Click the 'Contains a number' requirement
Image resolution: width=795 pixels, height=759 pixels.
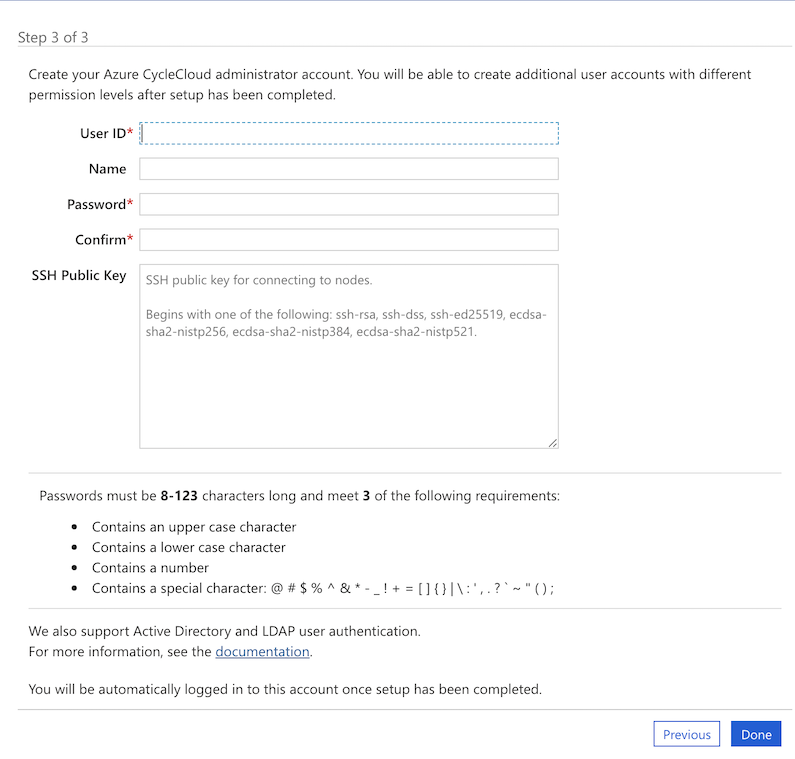click(150, 567)
